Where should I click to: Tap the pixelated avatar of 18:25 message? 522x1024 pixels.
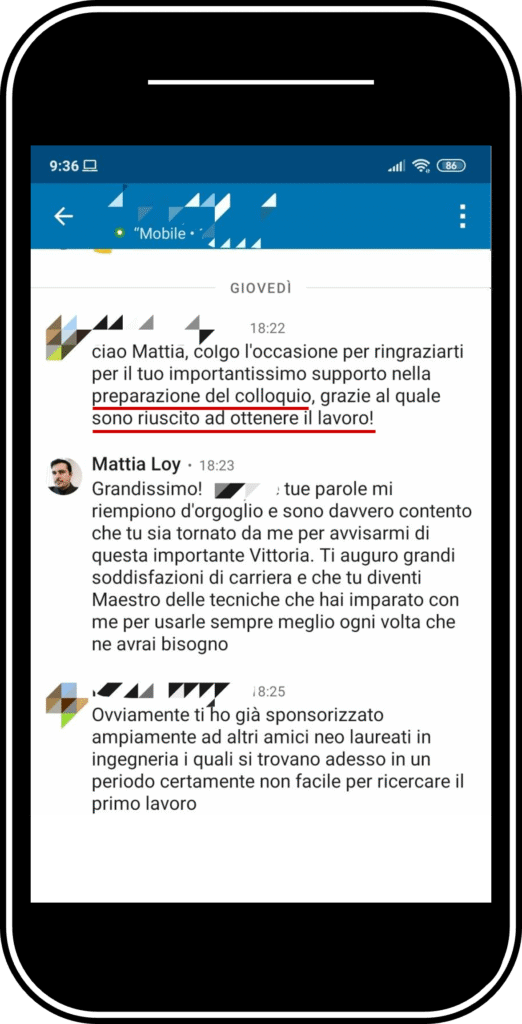(67, 705)
